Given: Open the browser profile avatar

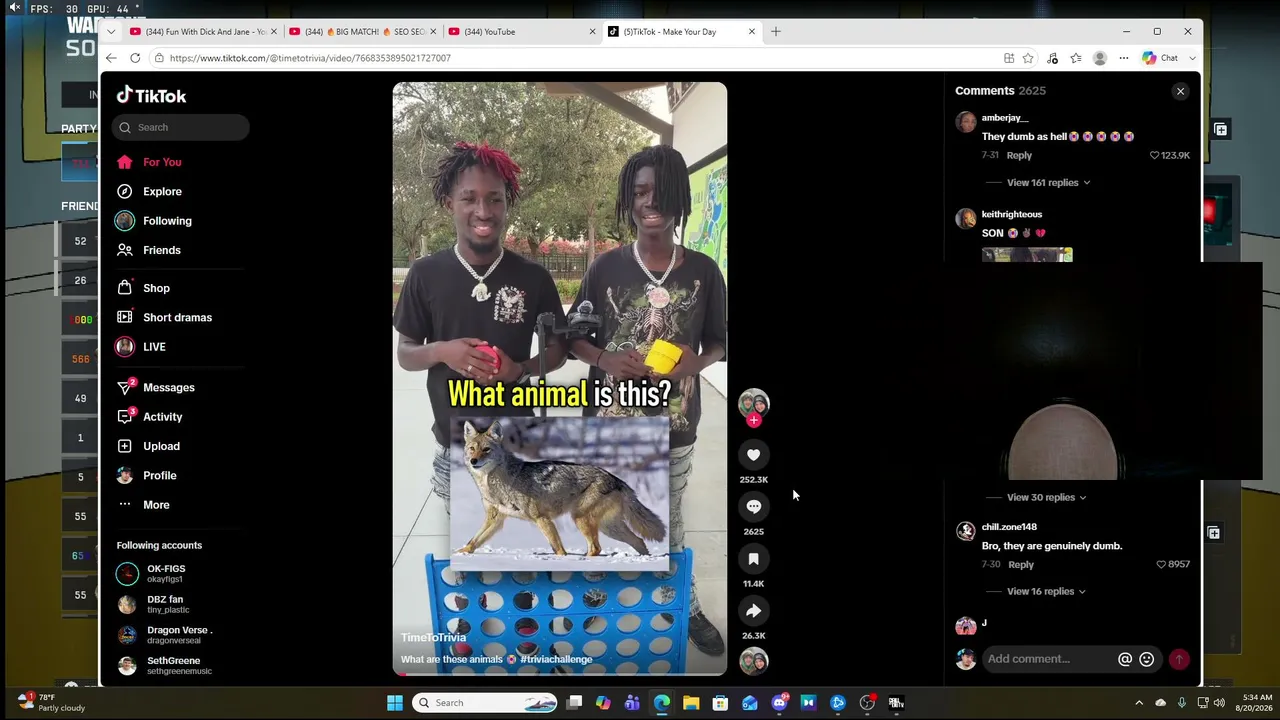Looking at the screenshot, I should [1100, 58].
